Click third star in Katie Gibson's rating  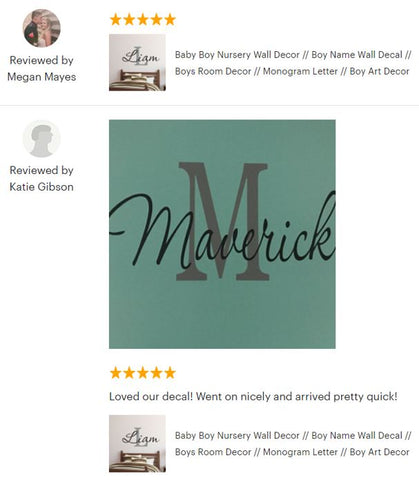(x=143, y=373)
